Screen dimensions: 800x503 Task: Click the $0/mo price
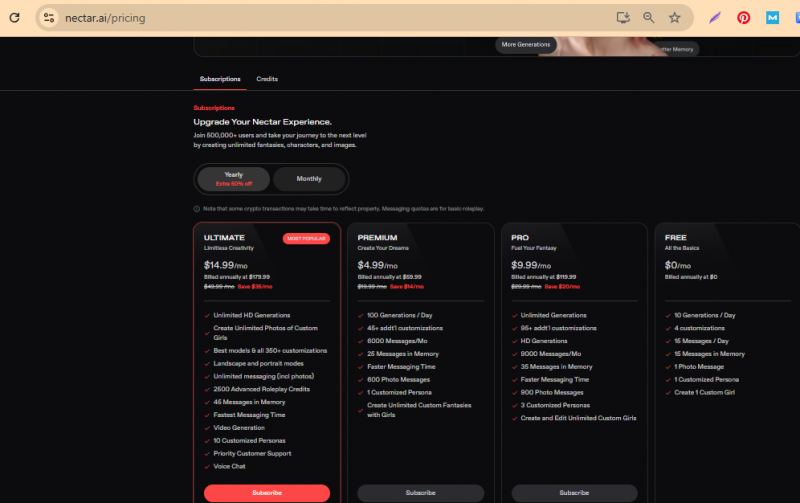pos(678,265)
